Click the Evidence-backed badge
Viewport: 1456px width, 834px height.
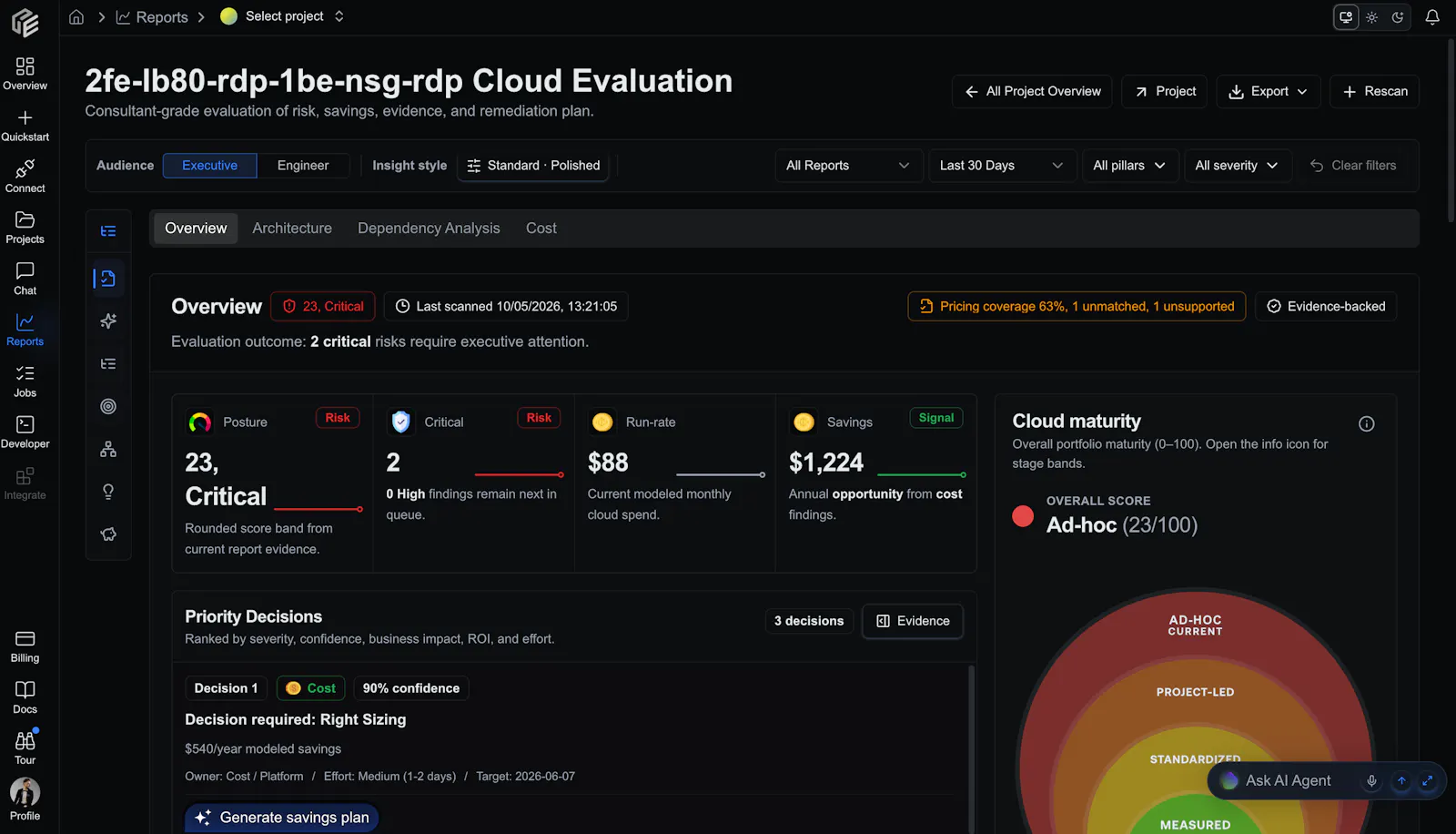[1326, 306]
